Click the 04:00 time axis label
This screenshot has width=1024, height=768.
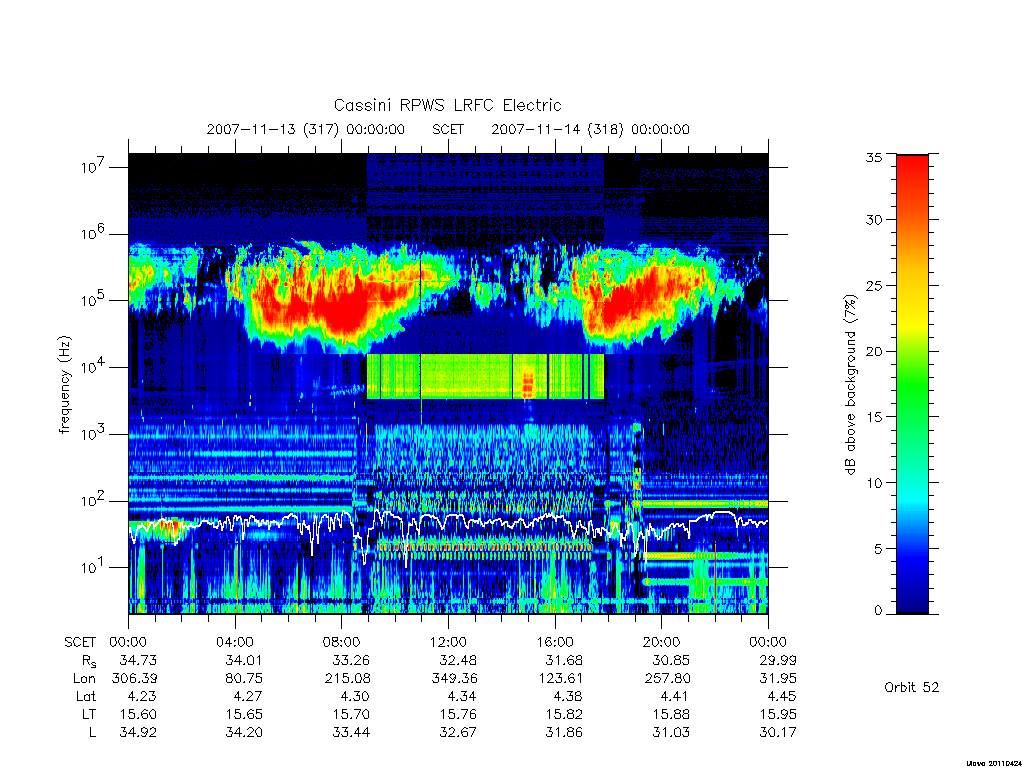point(234,642)
